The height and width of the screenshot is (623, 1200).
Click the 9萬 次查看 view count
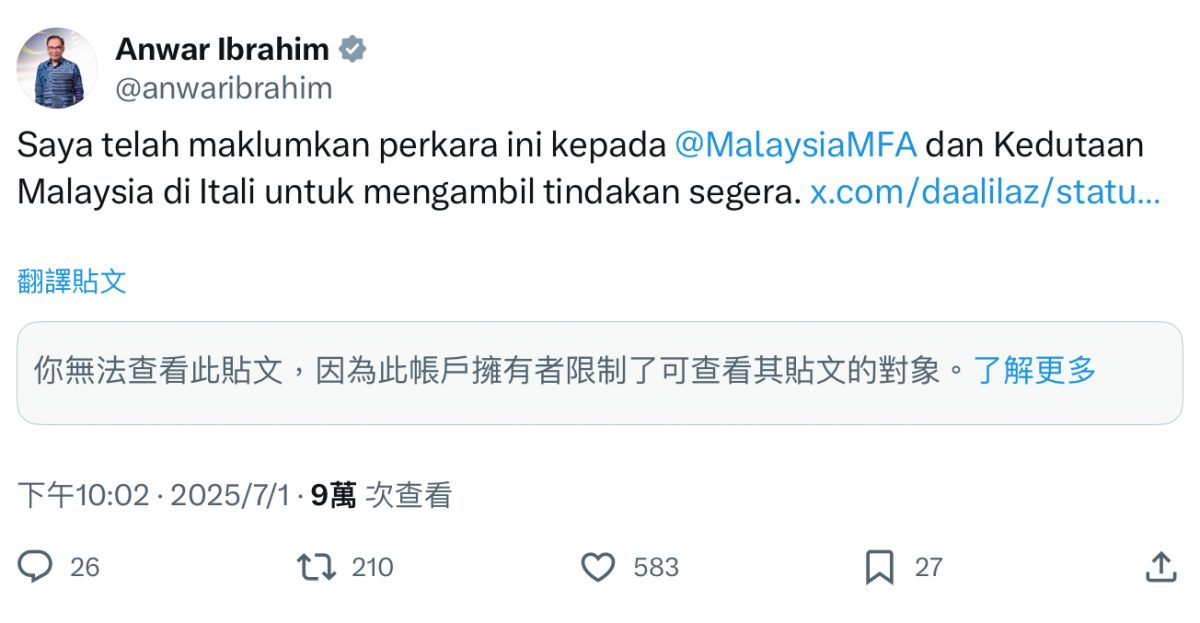pyautogui.click(x=381, y=495)
